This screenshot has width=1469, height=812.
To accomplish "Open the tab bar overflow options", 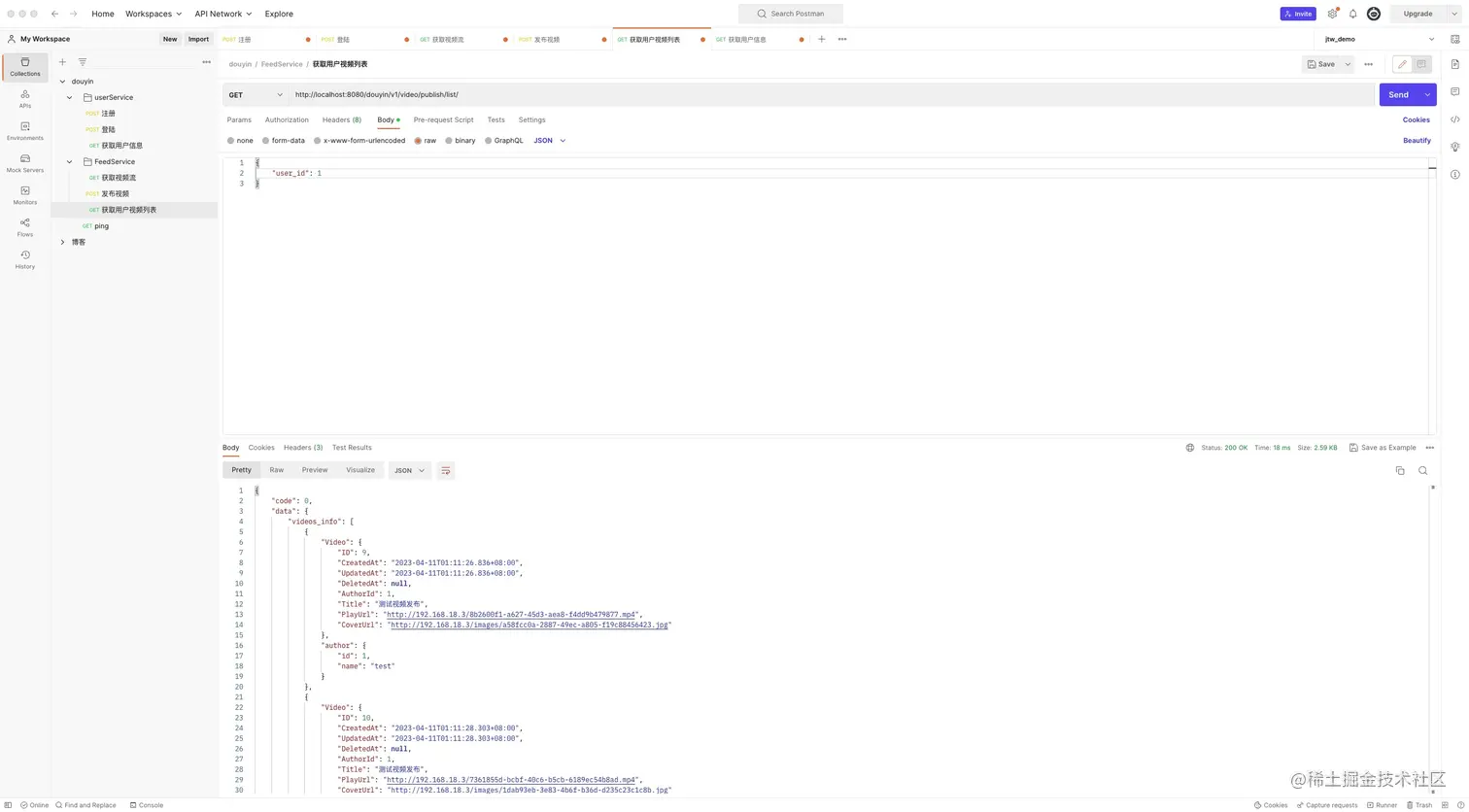I will (x=842, y=39).
